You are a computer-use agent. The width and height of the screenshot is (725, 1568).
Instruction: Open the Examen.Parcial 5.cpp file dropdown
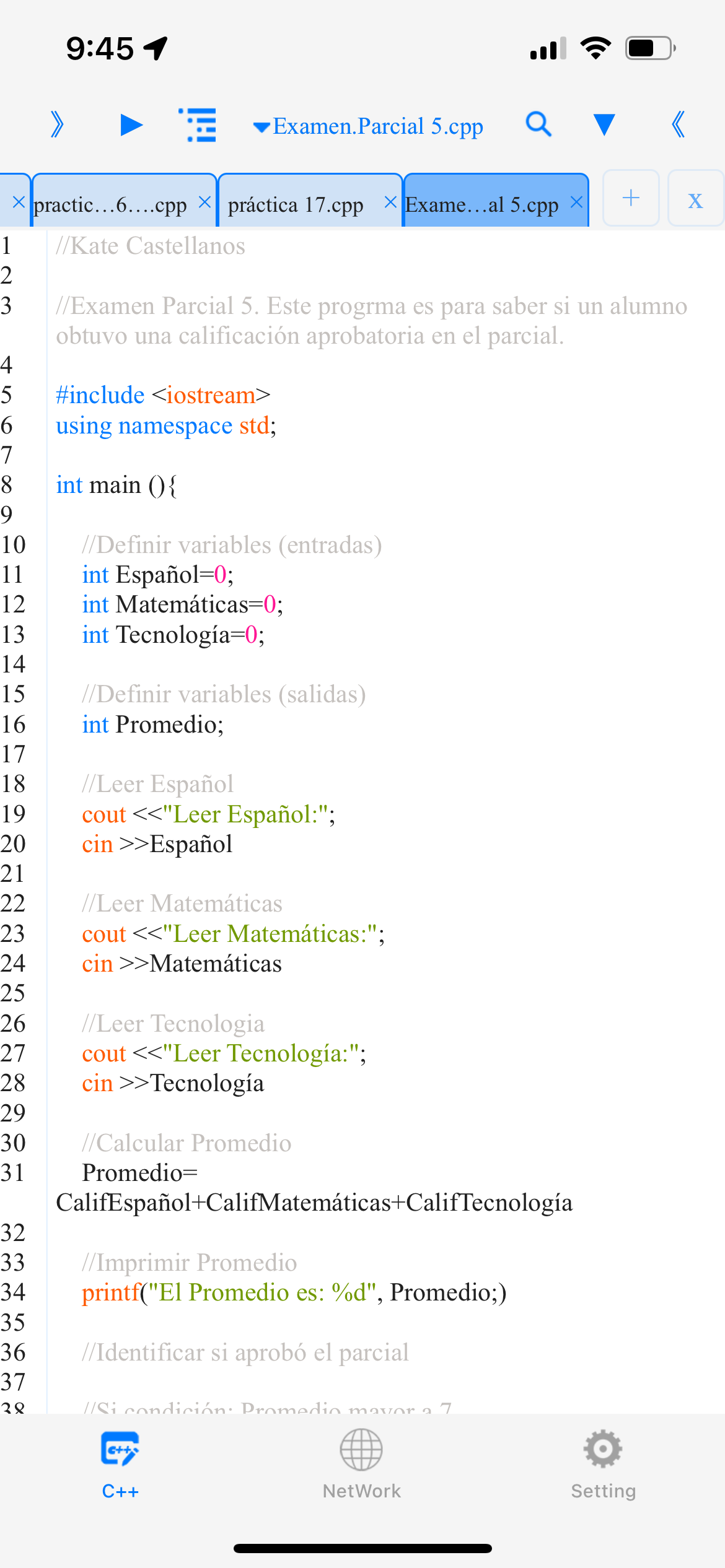(369, 126)
